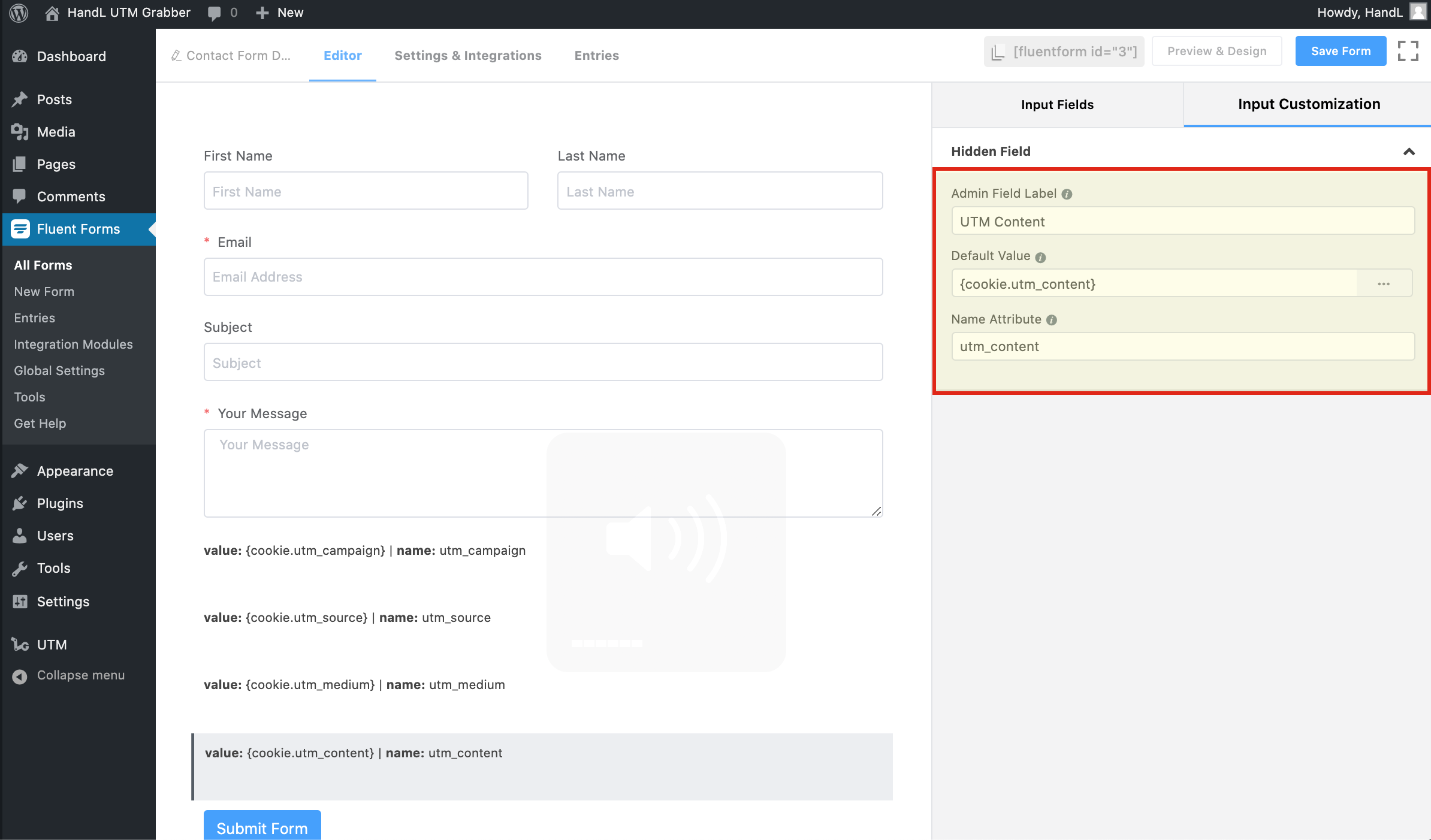Switch to Settings & Integrations tab
Viewport: 1431px width, 840px height.
(x=467, y=56)
